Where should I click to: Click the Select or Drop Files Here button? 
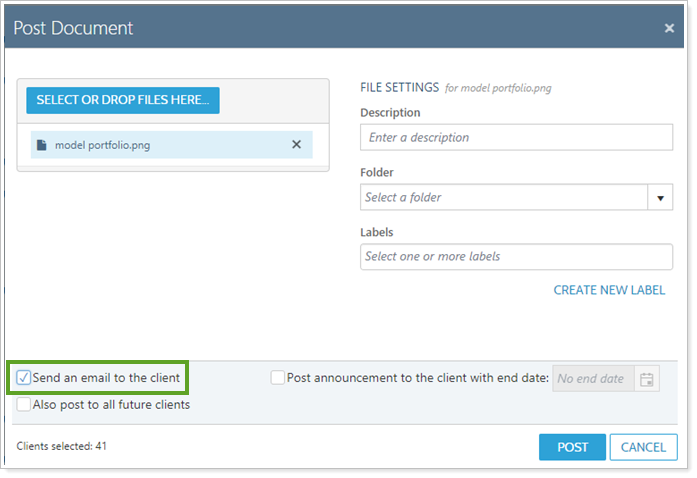coord(123,100)
